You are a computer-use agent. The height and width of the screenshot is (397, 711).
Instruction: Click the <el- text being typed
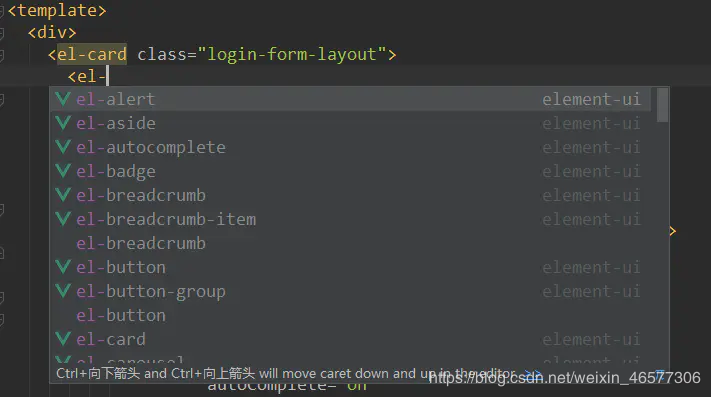click(87, 76)
